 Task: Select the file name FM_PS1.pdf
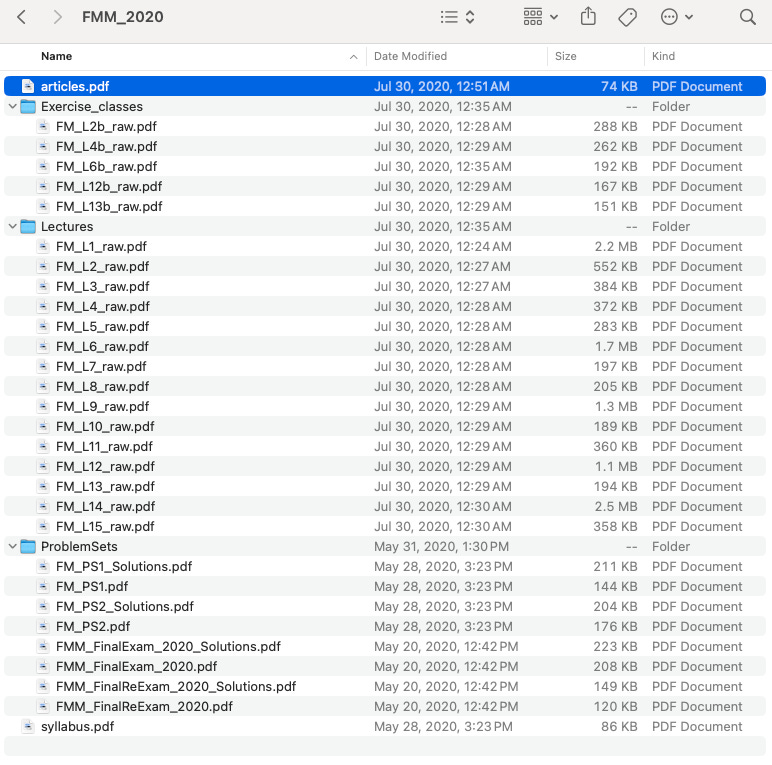pyautogui.click(x=92, y=587)
